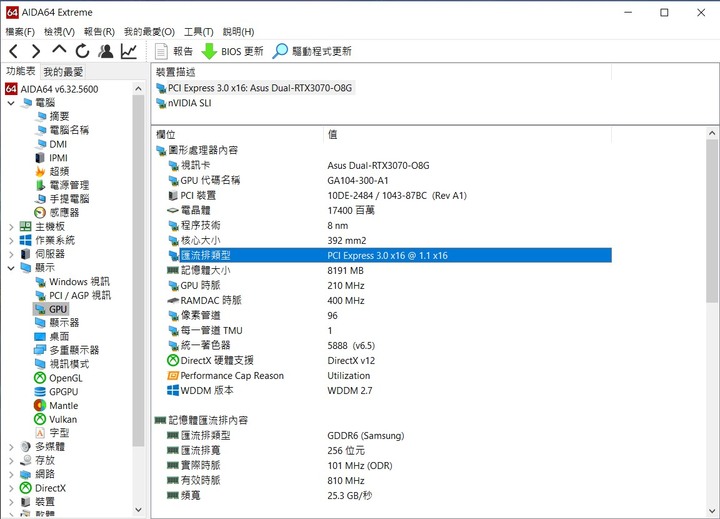Image resolution: width=720 pixels, height=519 pixels.
Task: Select the 電源管理 tree icon
Action: click(40, 186)
